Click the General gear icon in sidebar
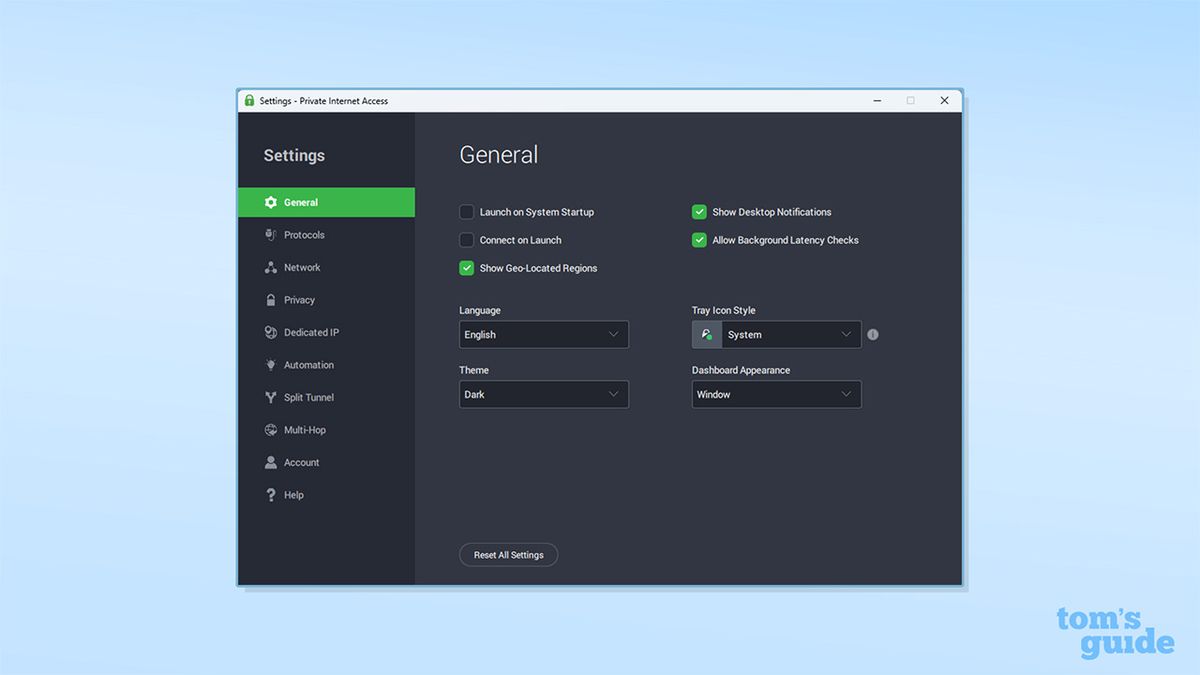 271,202
